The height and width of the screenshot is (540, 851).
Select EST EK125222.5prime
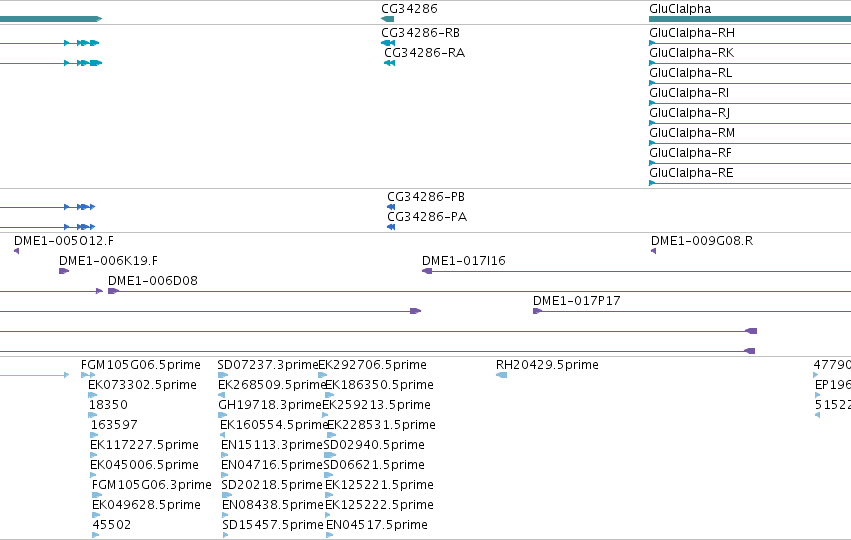click(x=379, y=505)
